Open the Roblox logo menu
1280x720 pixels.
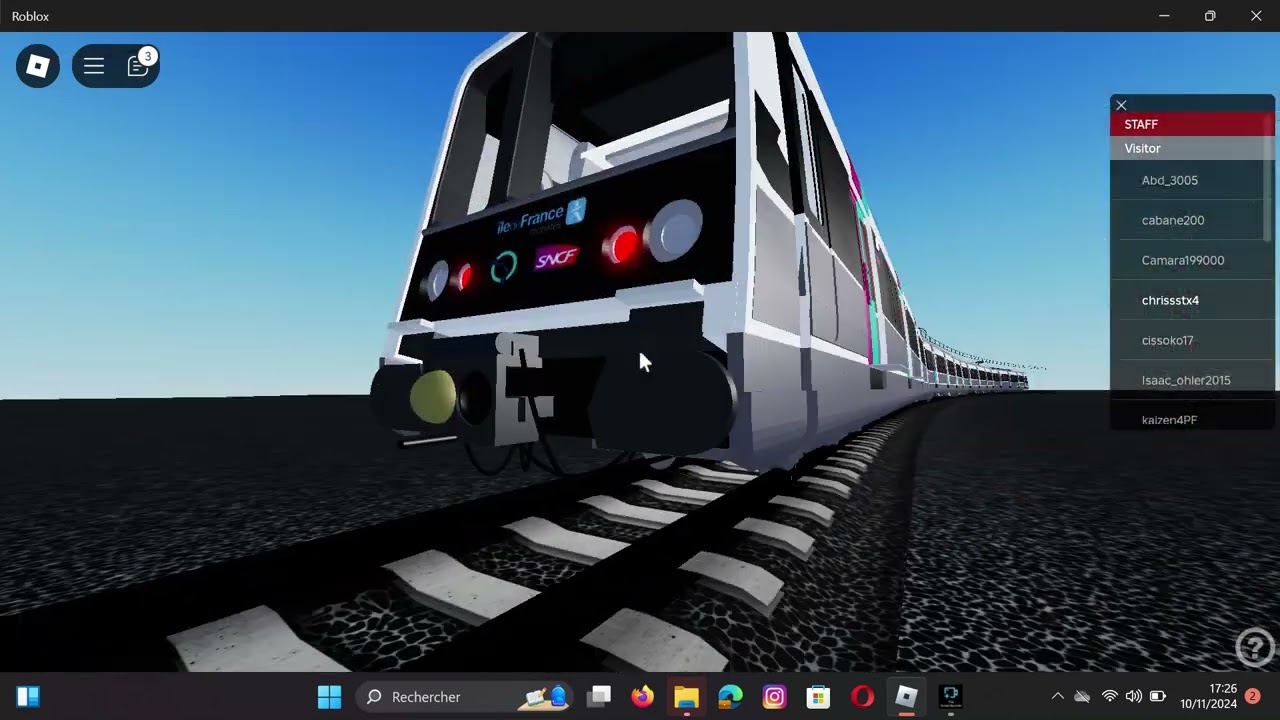point(38,66)
